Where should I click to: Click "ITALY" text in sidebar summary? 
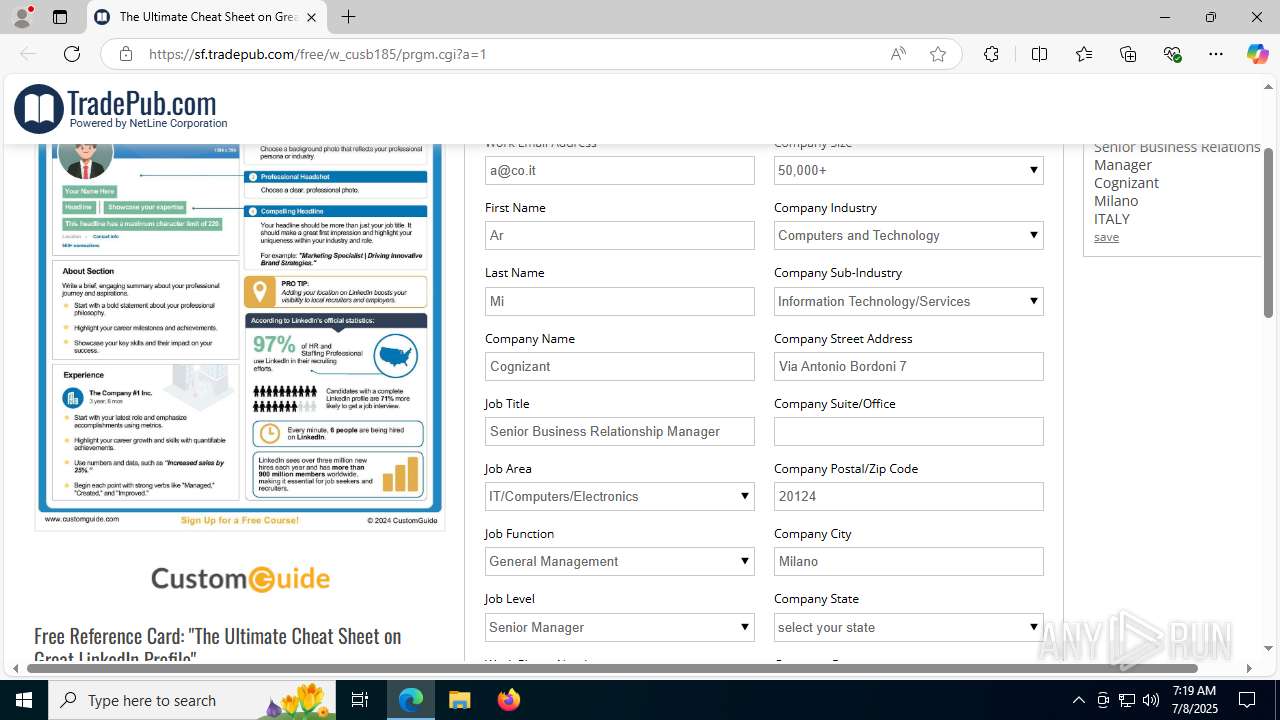(1112, 219)
